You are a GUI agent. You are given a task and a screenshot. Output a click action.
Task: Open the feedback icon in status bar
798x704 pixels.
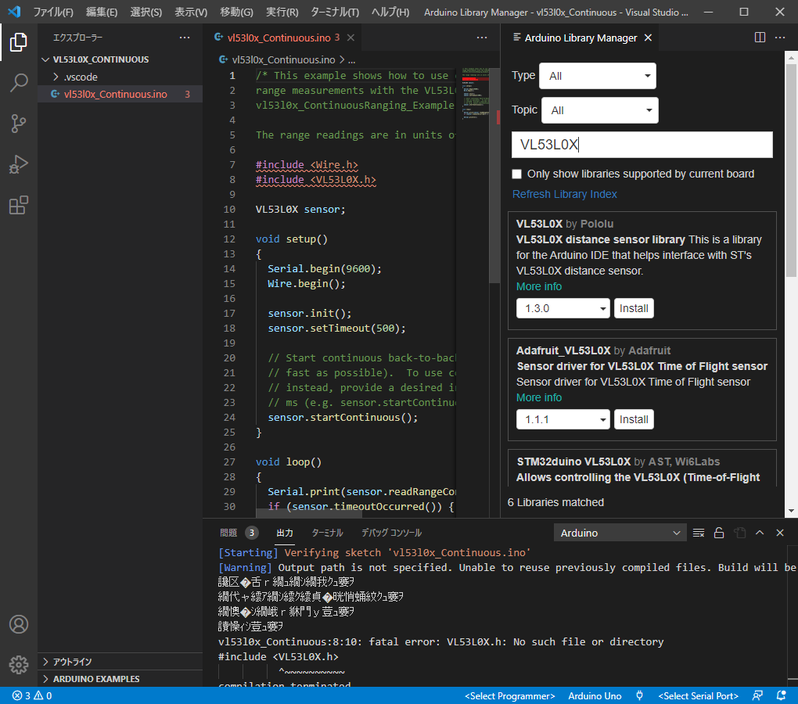pyautogui.click(x=757, y=695)
